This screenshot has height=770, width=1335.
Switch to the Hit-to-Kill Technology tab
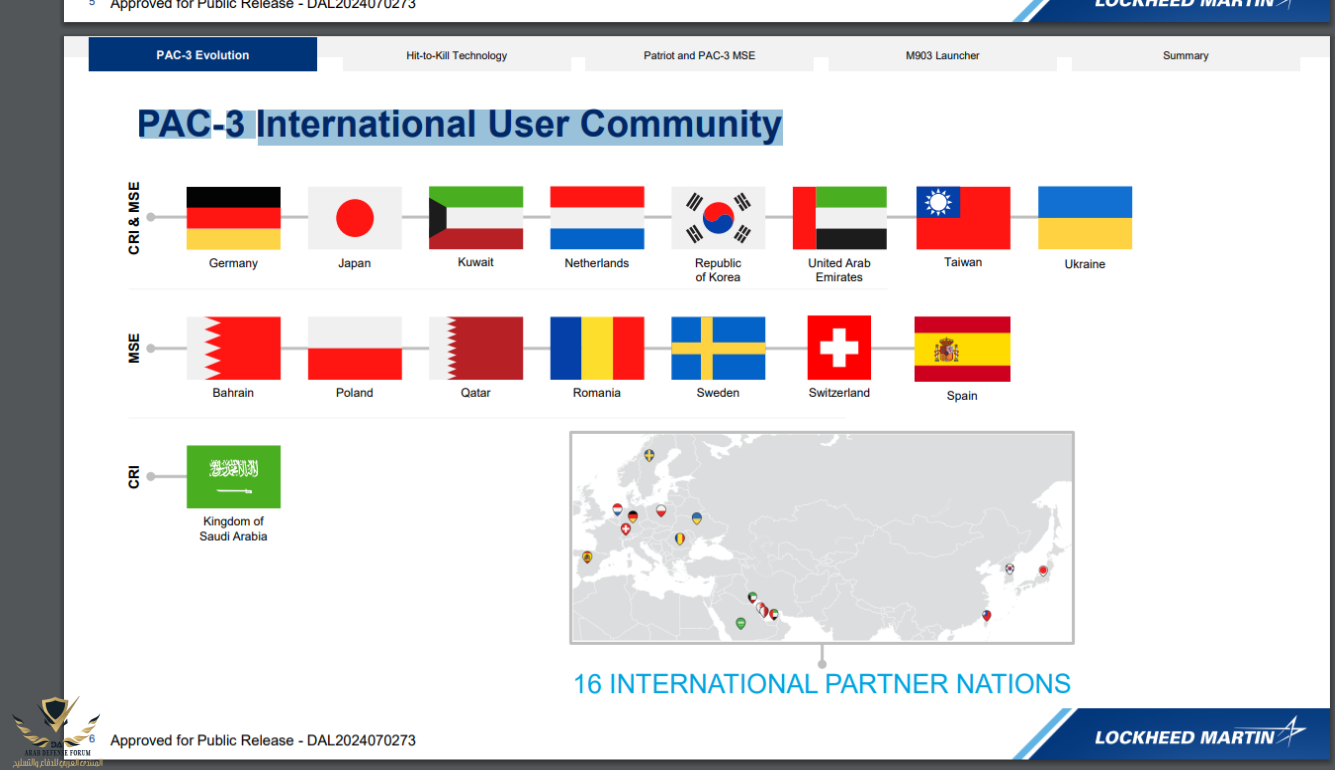tap(457, 56)
